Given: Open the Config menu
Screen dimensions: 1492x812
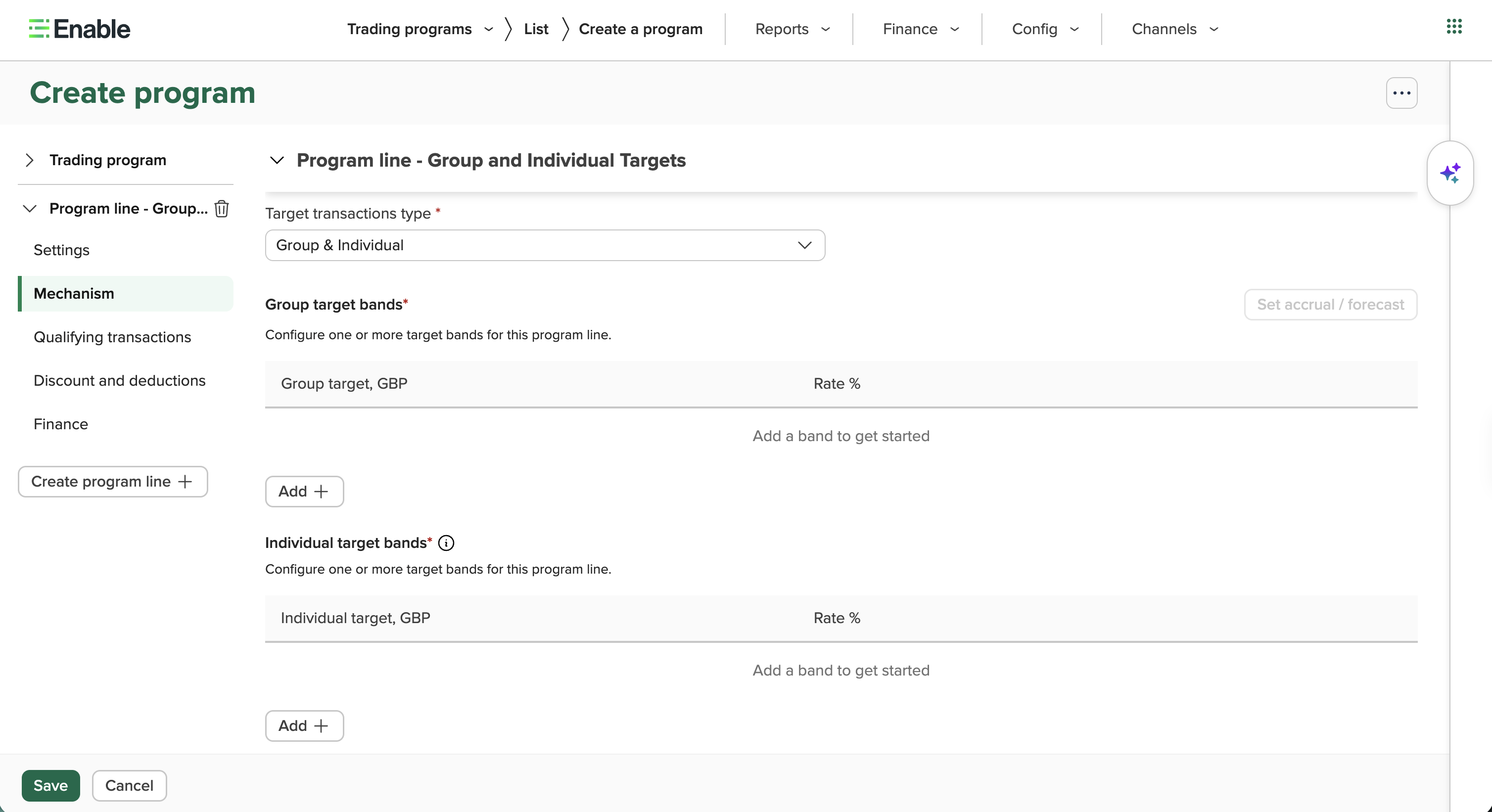Looking at the screenshot, I should tap(1045, 29).
